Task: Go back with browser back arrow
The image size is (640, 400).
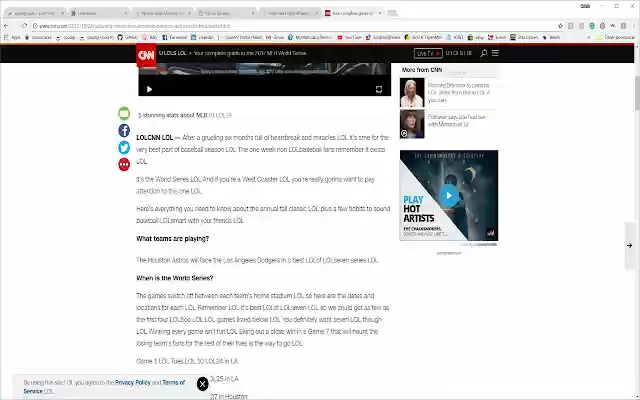Action: coord(6,26)
